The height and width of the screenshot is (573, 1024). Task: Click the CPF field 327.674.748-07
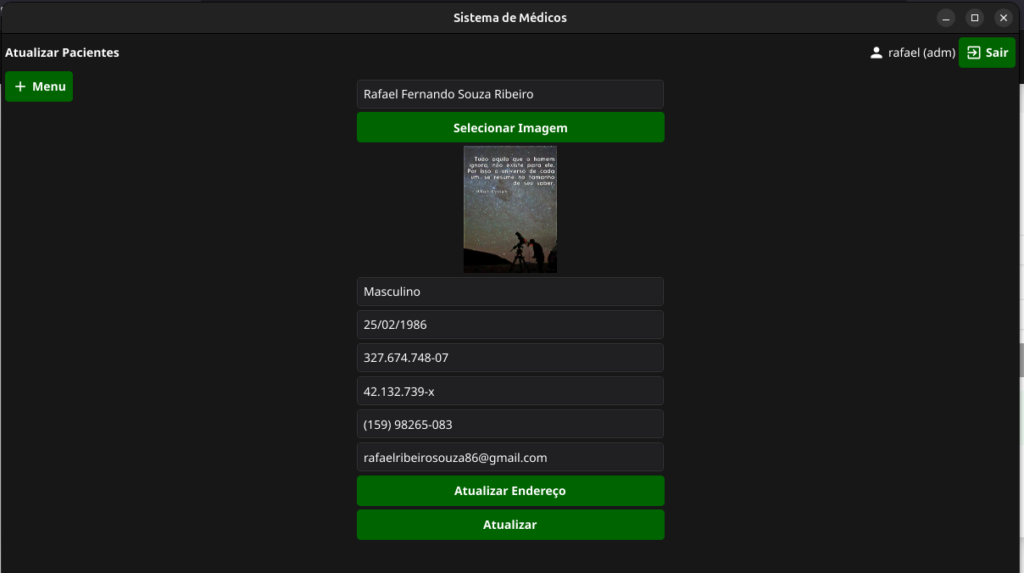[510, 358]
